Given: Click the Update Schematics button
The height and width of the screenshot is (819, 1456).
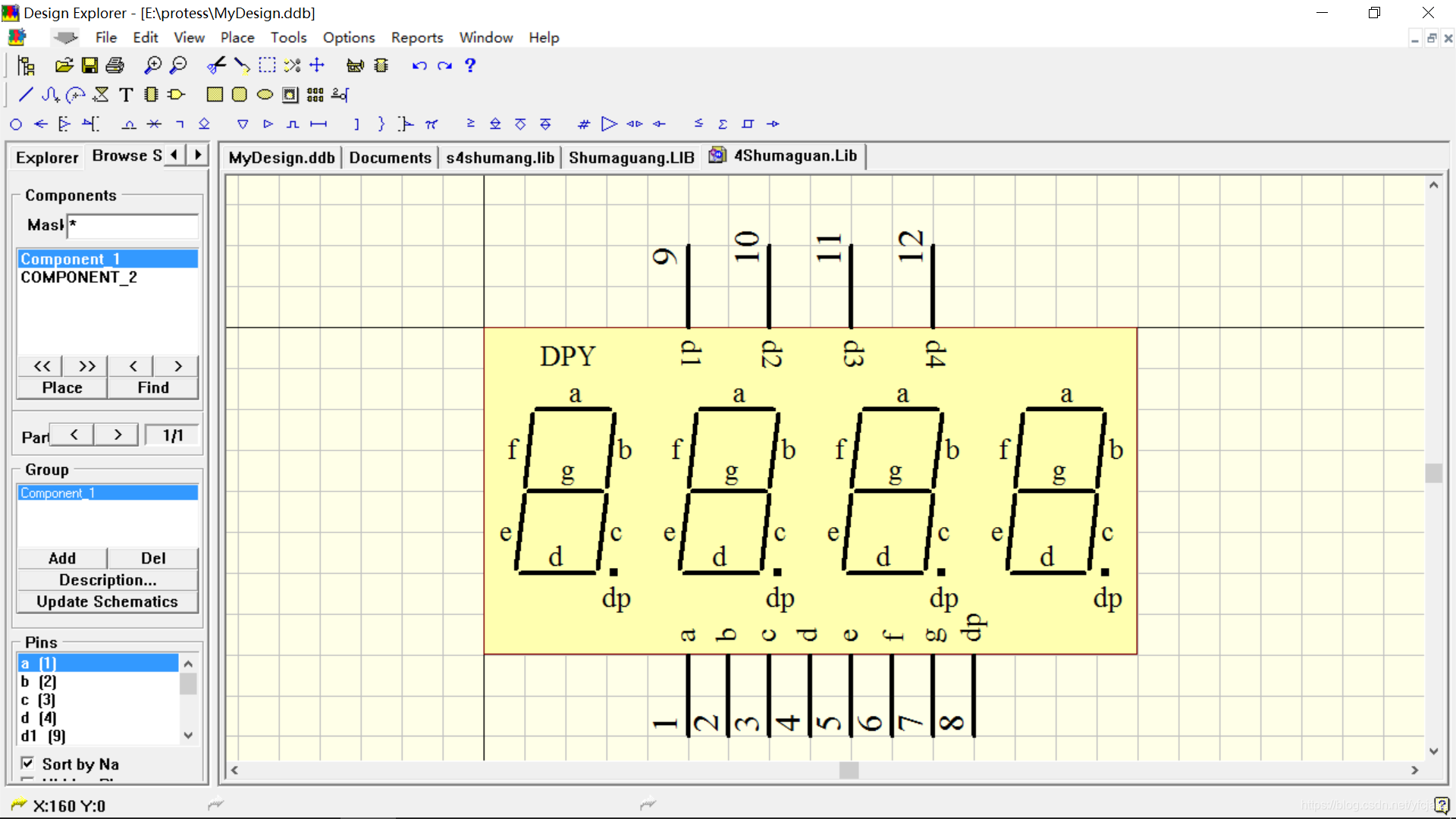Looking at the screenshot, I should (107, 602).
